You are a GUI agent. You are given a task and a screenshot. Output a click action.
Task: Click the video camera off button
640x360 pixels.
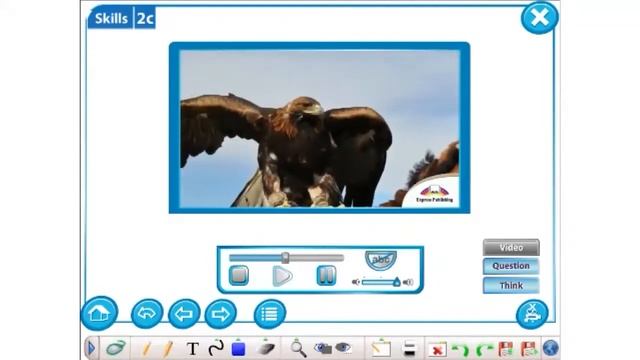532,314
